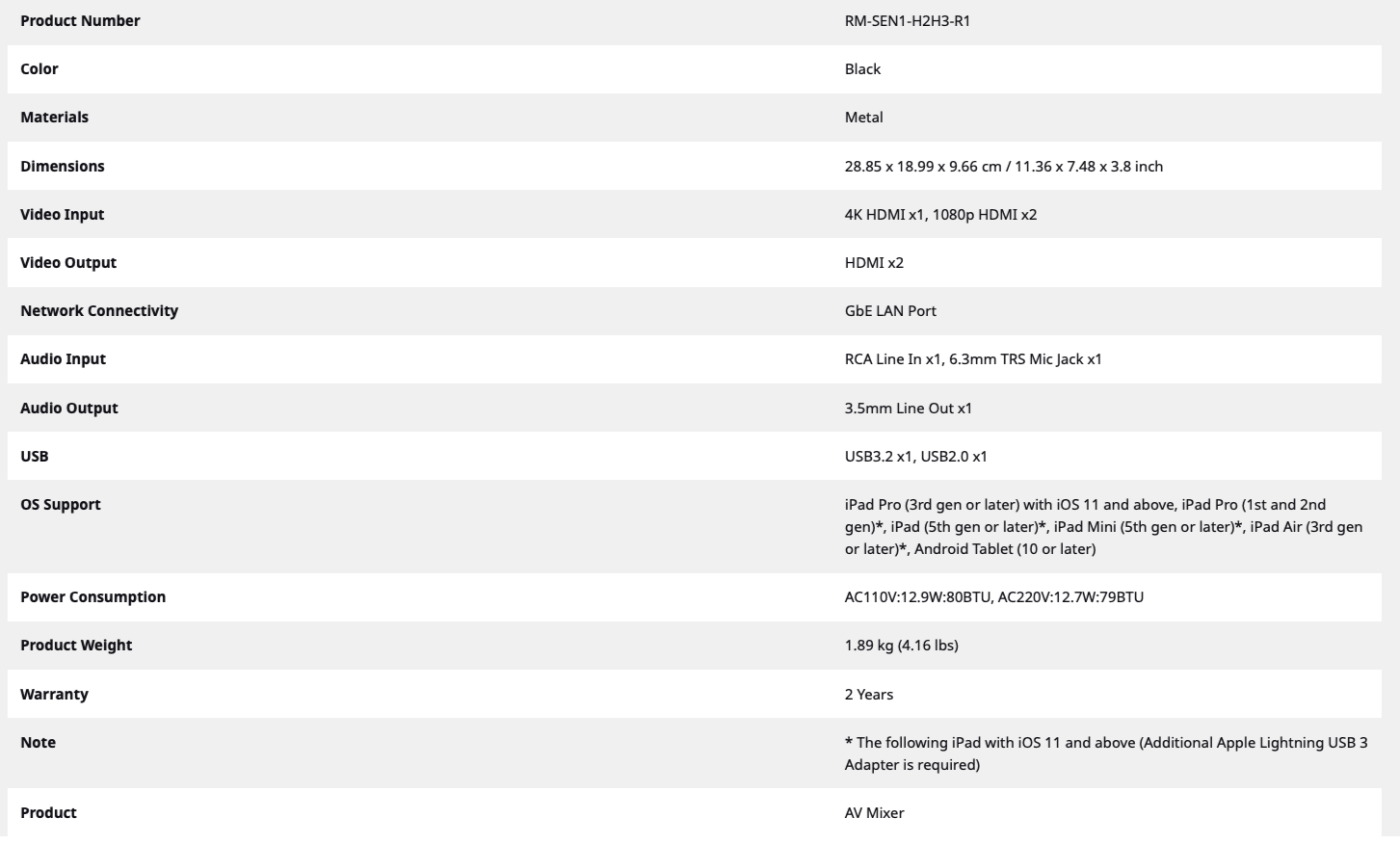Click the USB row label
Screen dimensions: 1400x845
[35, 457]
